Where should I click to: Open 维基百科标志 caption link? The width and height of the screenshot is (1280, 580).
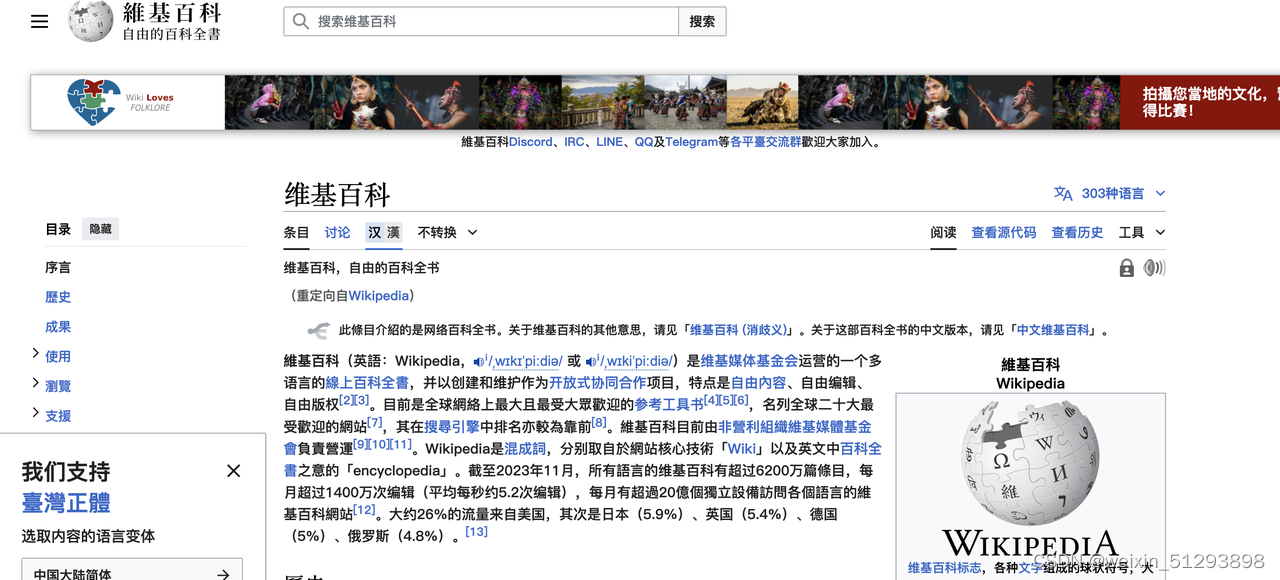pos(944,568)
